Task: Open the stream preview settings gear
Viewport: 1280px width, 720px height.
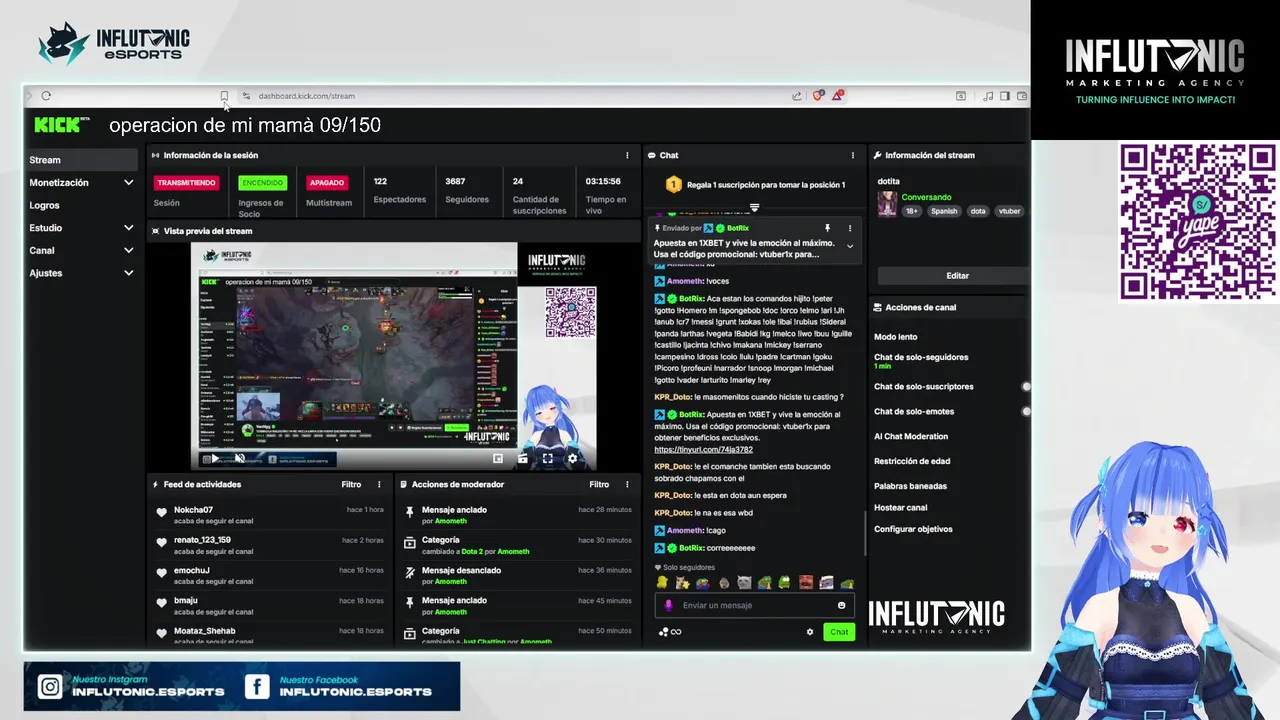Action: point(572,459)
